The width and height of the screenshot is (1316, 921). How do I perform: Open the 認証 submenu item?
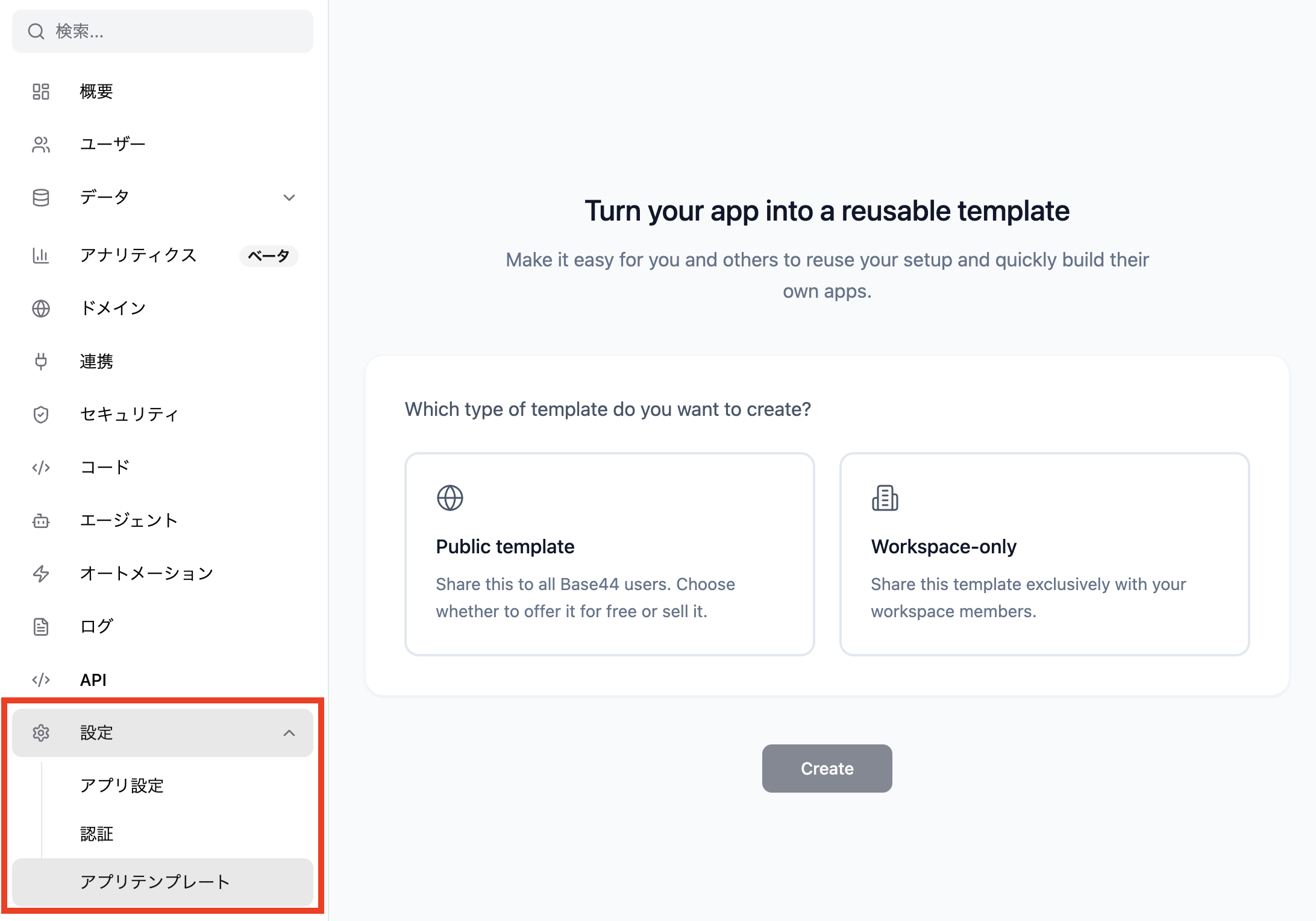tap(97, 834)
